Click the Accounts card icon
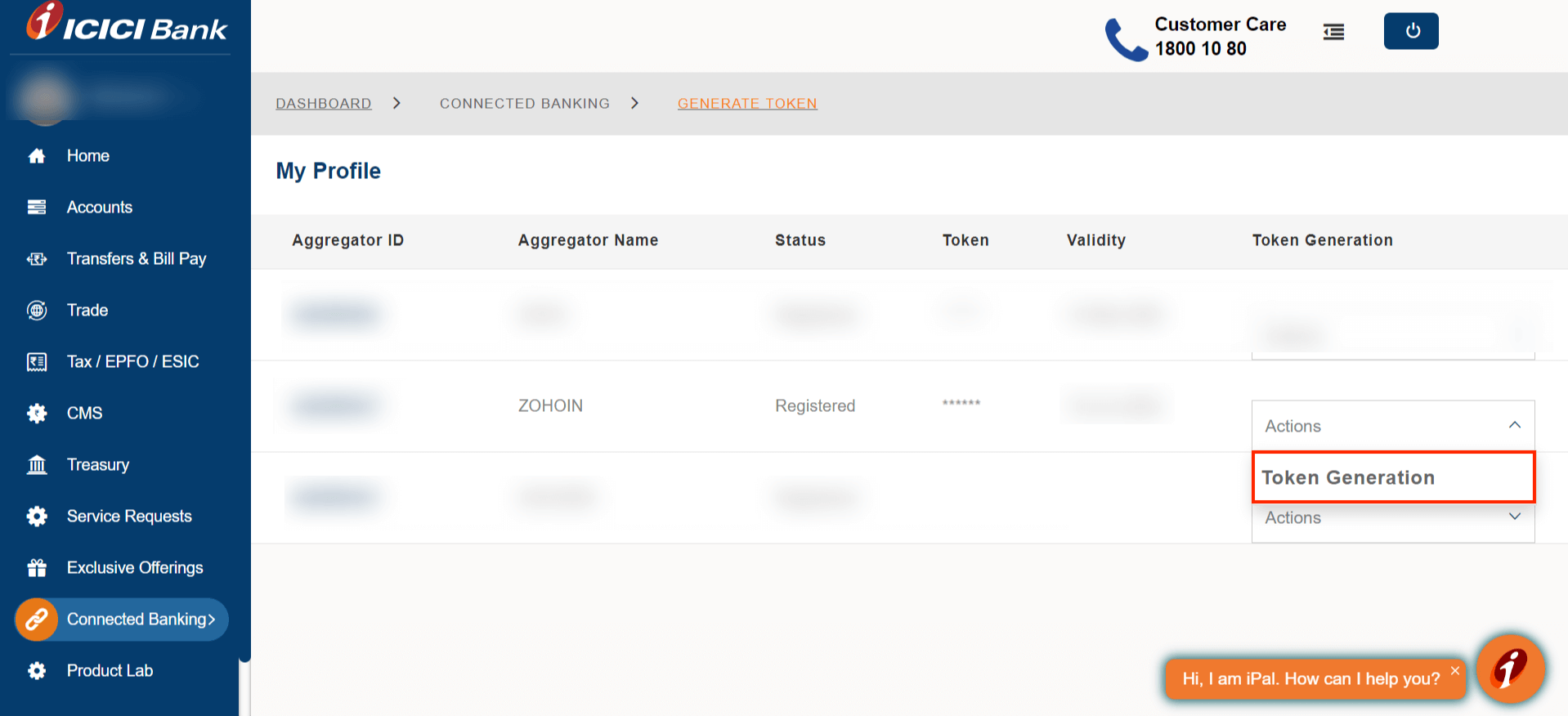This screenshot has height=716, width=1568. (37, 208)
